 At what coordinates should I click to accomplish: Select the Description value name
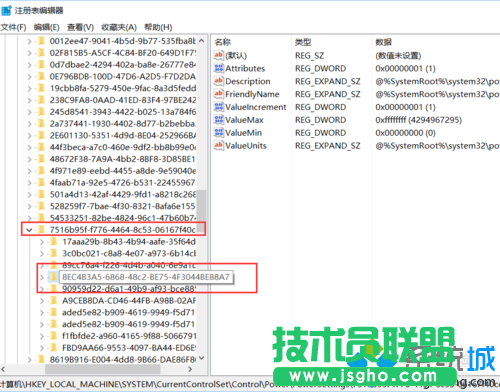tap(248, 81)
